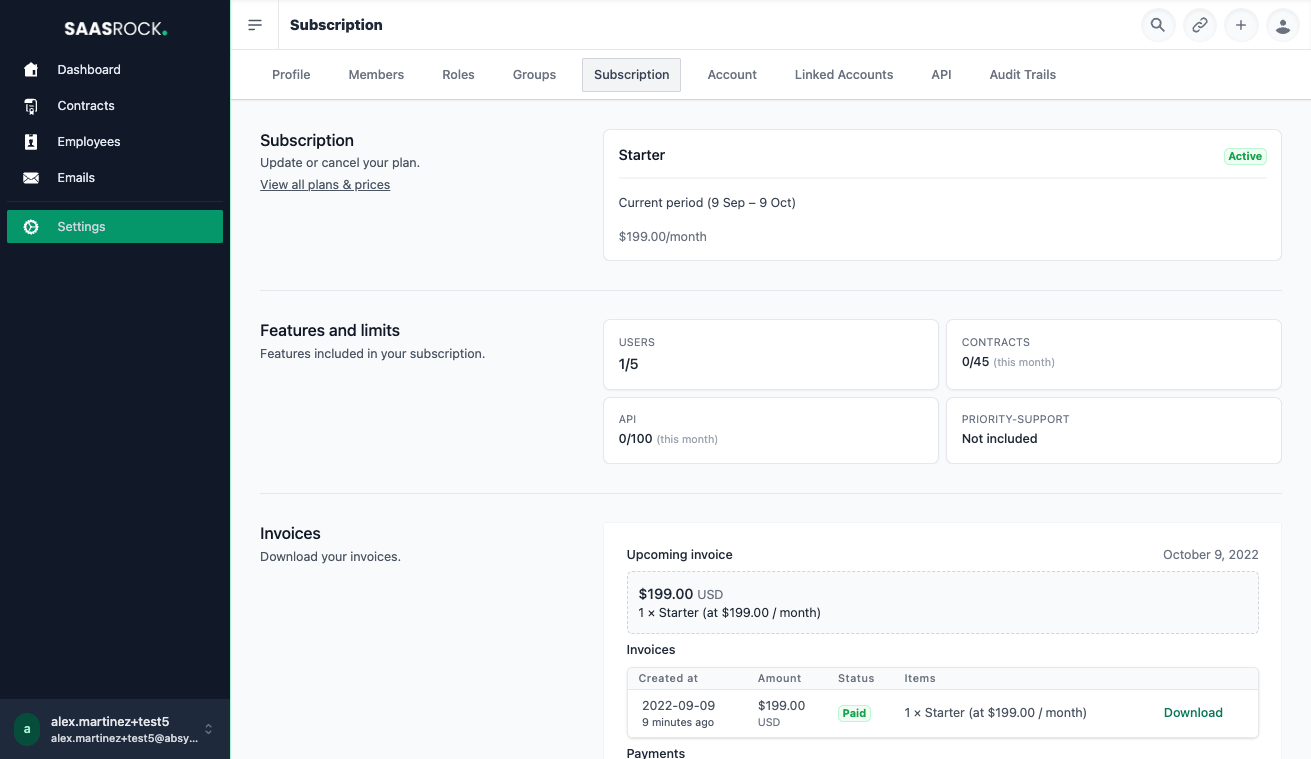Open Emails in the sidebar
The image size is (1311, 759).
coord(115,178)
